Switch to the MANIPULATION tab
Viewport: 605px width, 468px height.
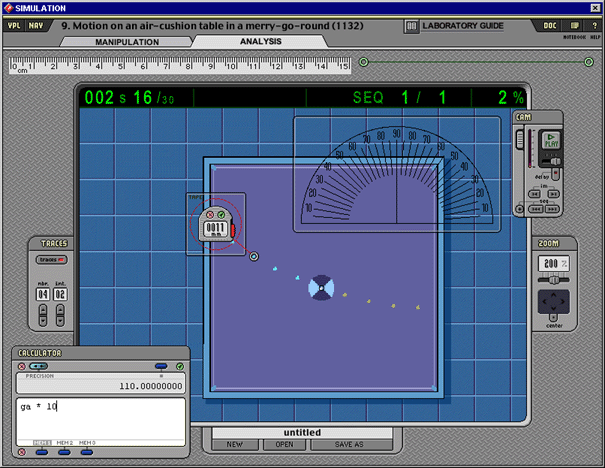coord(127,43)
